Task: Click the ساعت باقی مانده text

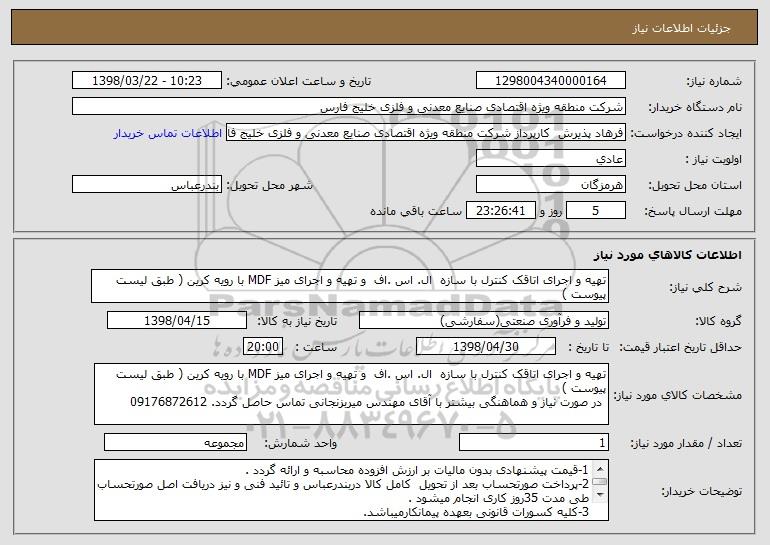Action: coord(416,212)
